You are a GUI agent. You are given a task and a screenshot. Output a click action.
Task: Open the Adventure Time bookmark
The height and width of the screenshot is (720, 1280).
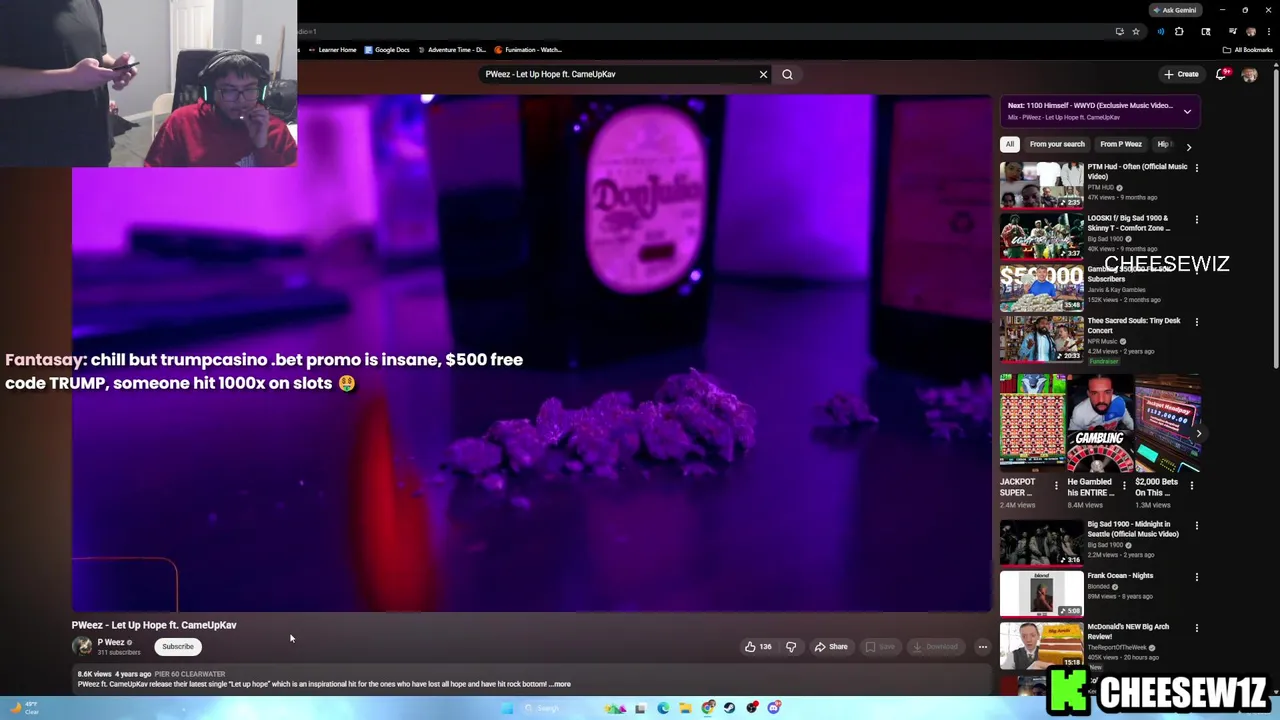pyautogui.click(x=452, y=50)
